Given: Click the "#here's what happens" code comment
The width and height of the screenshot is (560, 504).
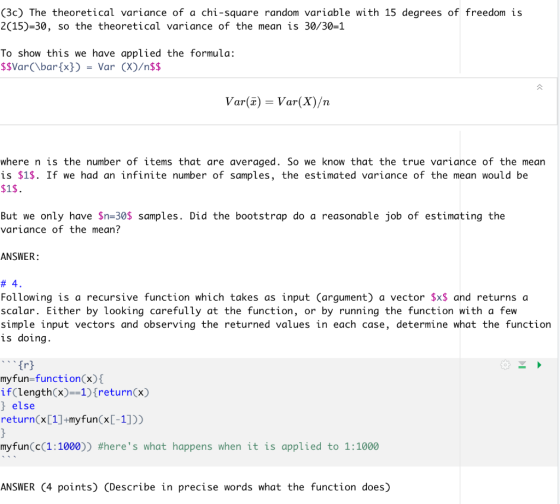Looking at the screenshot, I should 238,446.
